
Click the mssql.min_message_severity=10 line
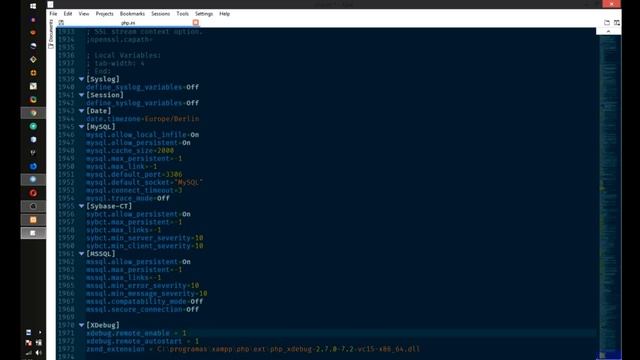pos(147,293)
